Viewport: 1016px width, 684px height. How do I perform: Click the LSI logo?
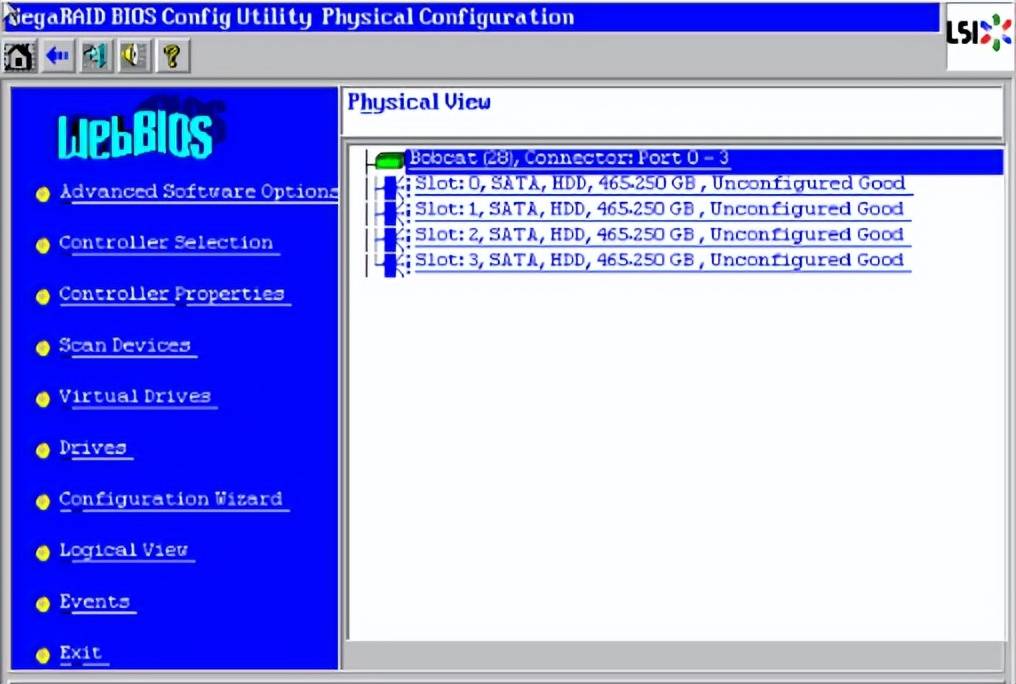coord(979,33)
